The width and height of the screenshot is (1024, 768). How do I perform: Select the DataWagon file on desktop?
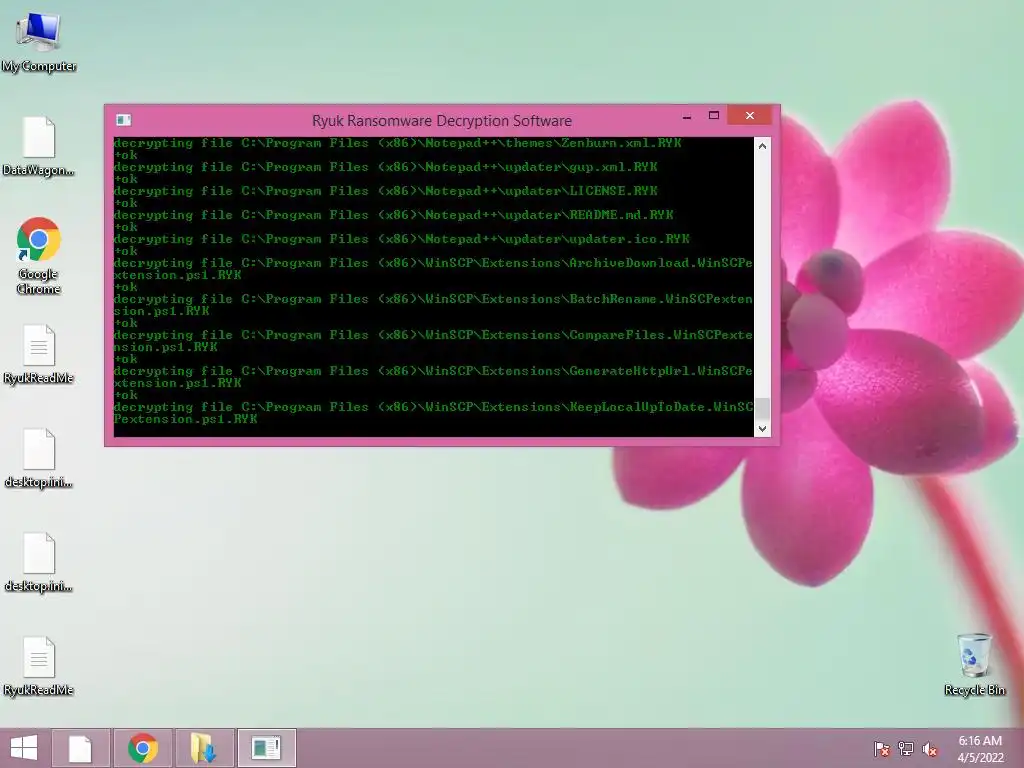[39, 146]
